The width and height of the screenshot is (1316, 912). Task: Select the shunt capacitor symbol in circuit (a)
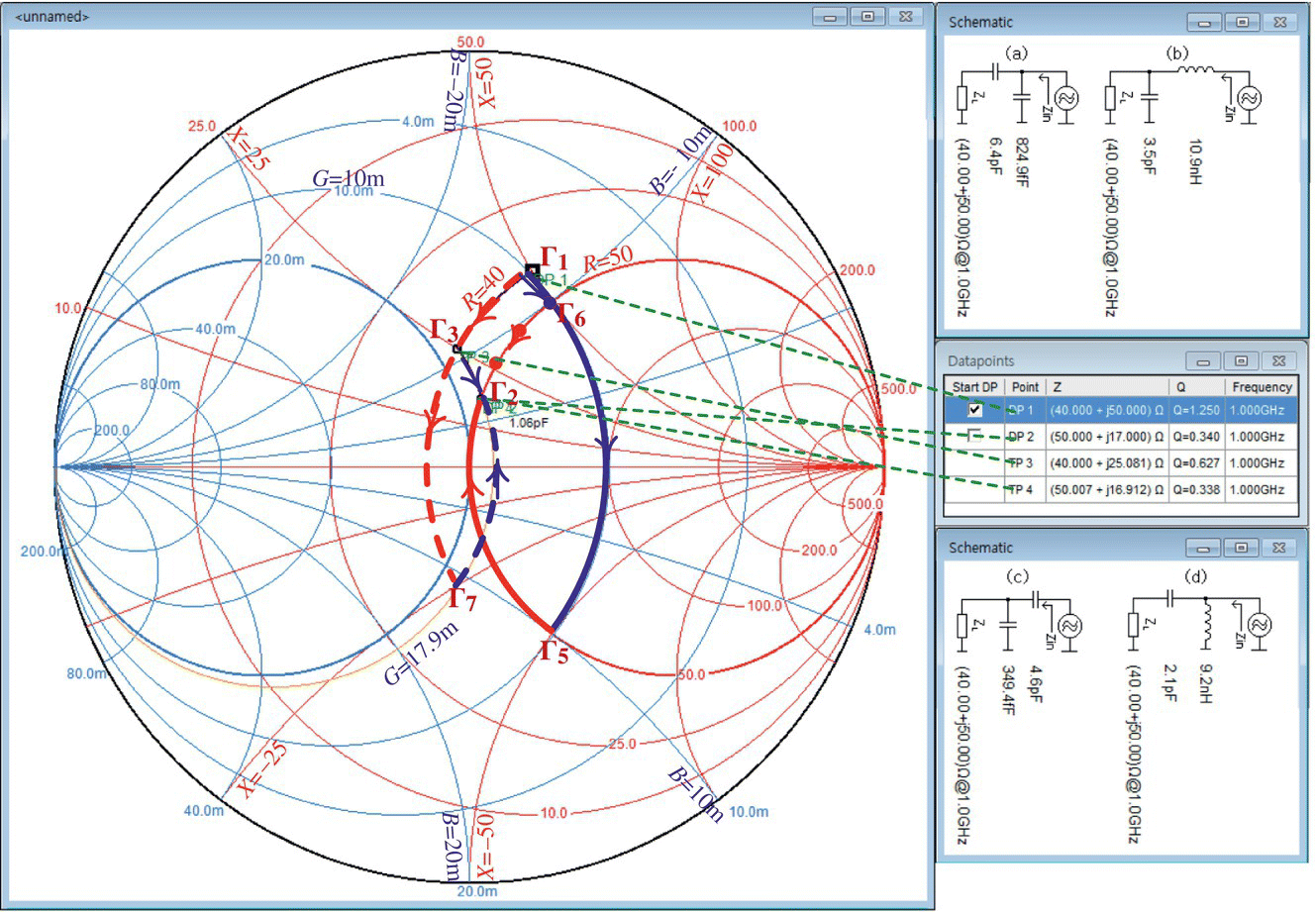pyautogui.click(x=1022, y=98)
